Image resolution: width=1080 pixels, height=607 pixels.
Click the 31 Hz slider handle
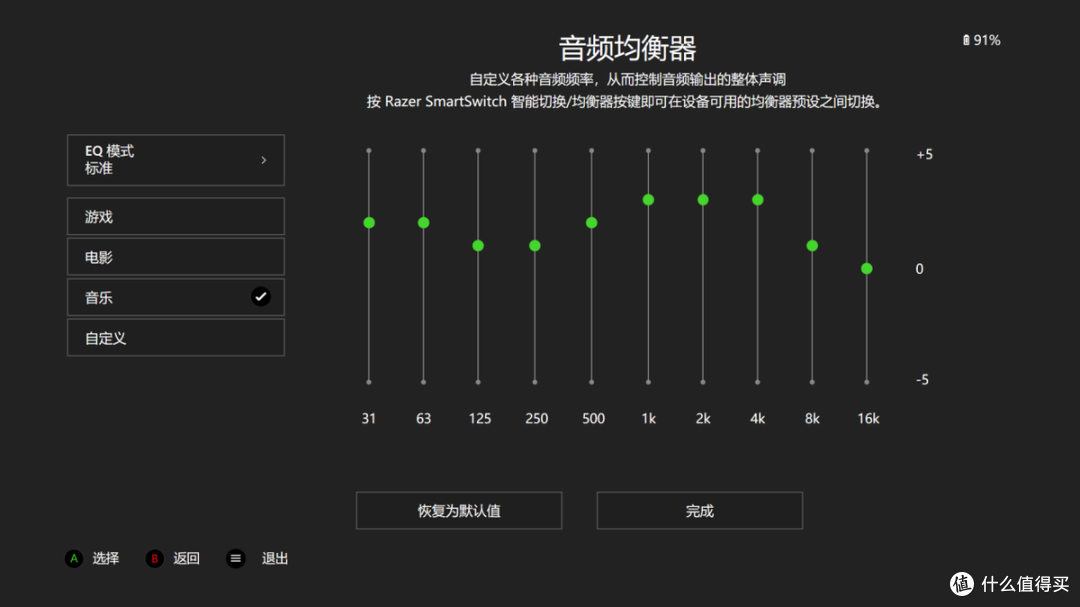(x=369, y=222)
